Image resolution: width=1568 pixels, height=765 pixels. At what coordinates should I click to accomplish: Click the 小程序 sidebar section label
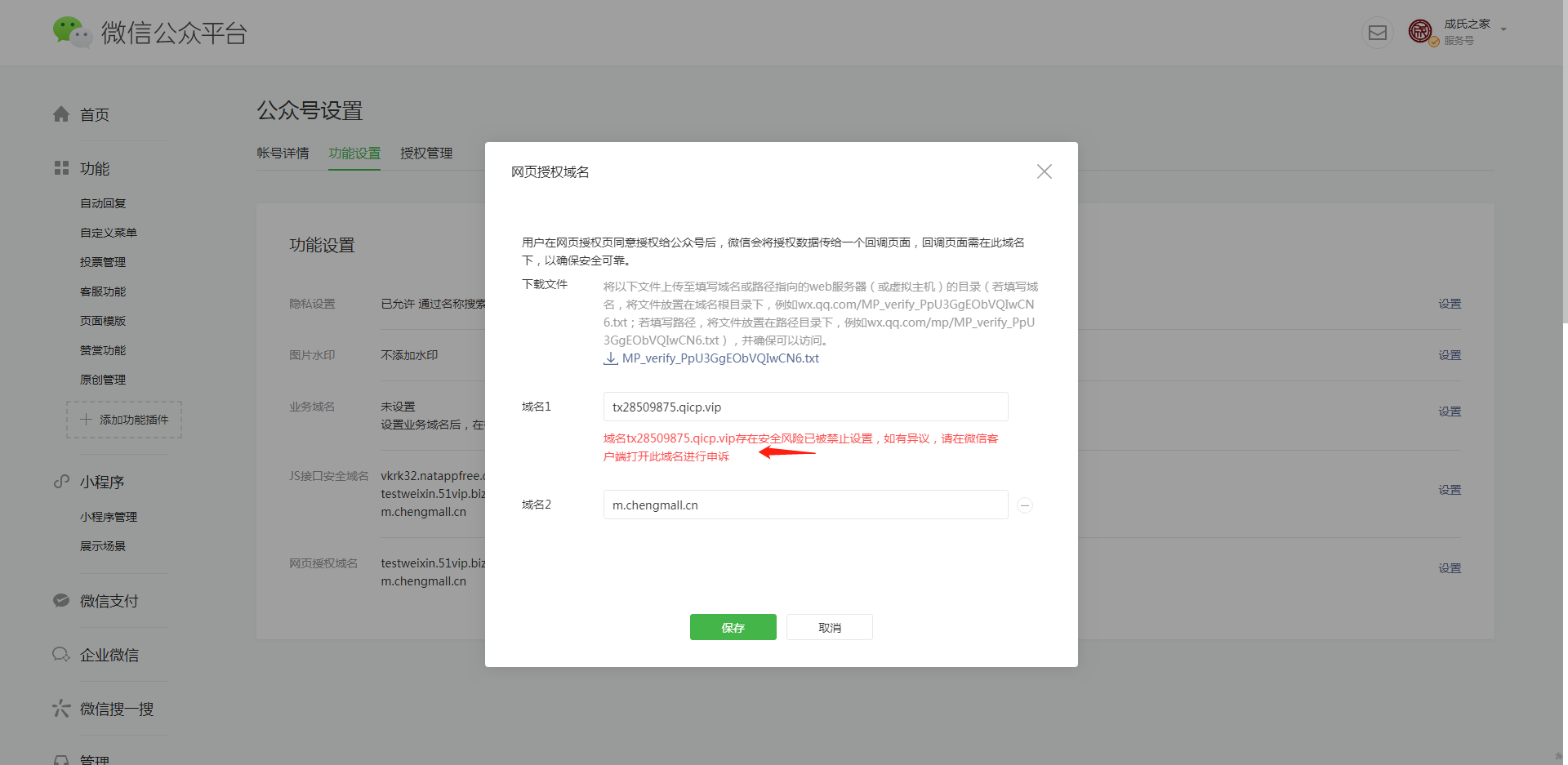pyautogui.click(x=102, y=483)
